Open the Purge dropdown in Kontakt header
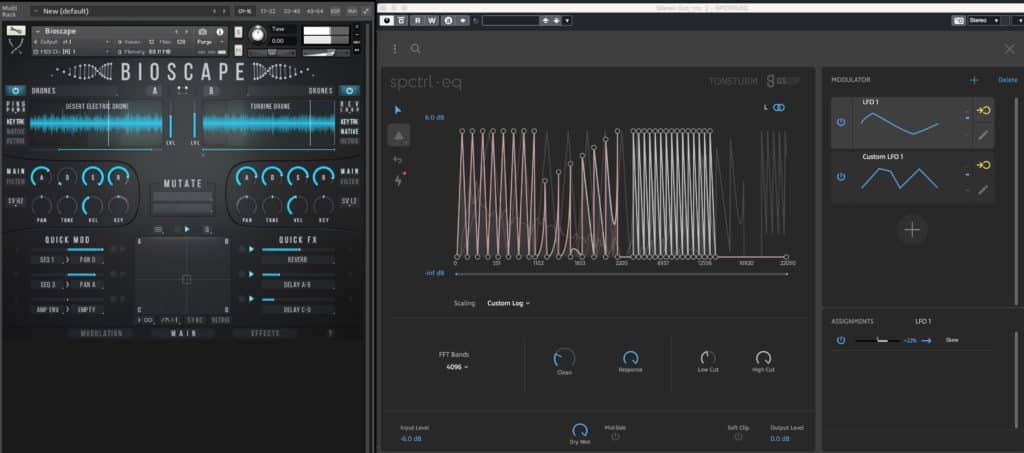 click(x=210, y=42)
